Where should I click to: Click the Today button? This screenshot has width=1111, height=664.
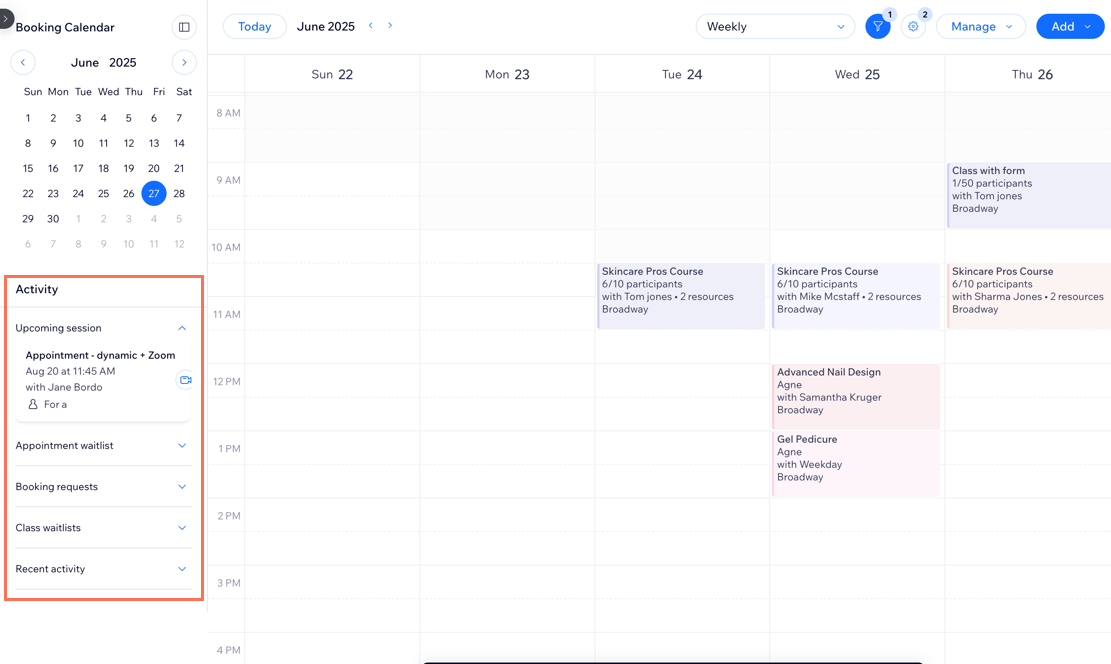click(254, 27)
